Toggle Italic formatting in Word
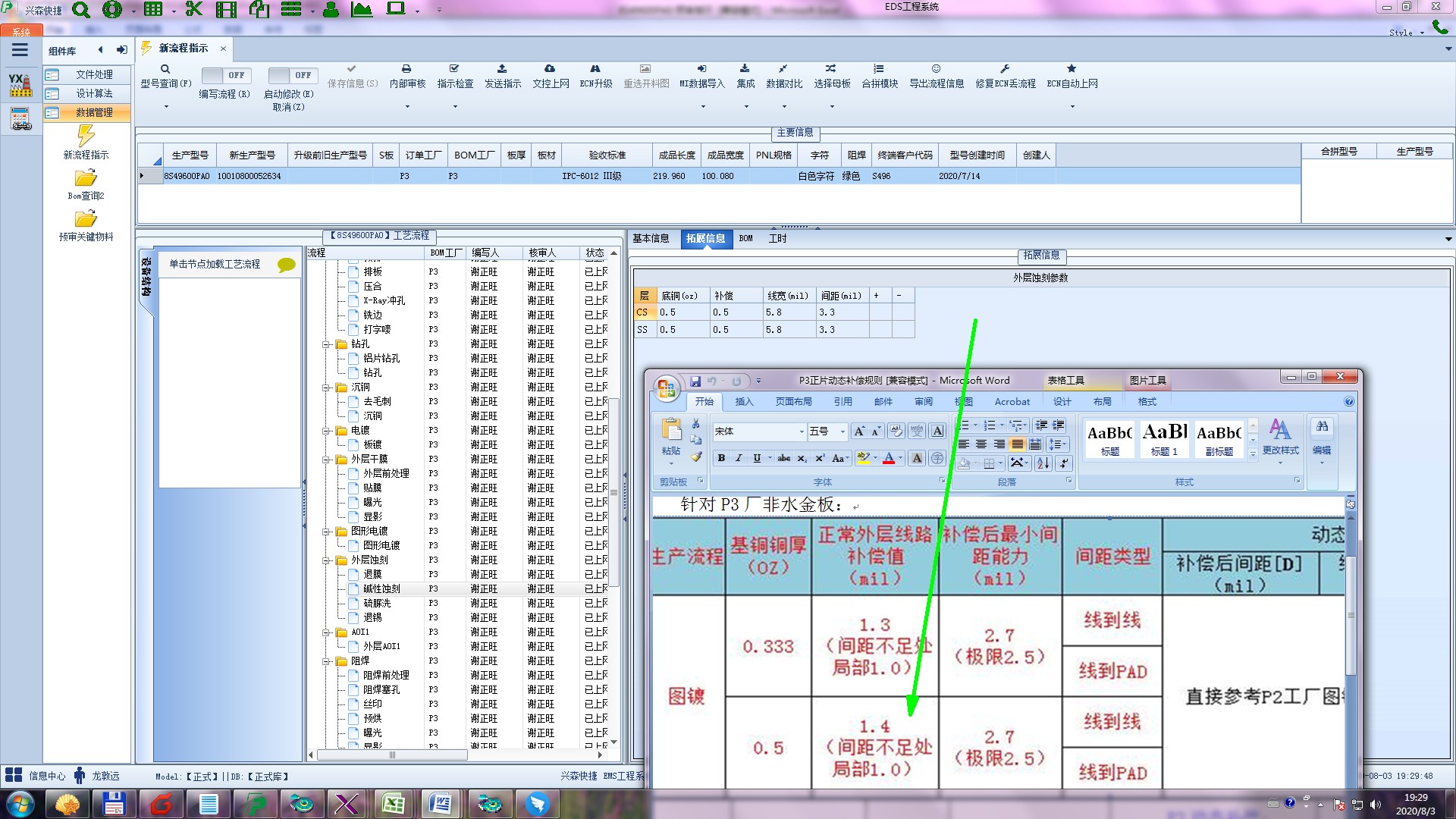1456x819 pixels. (739, 458)
